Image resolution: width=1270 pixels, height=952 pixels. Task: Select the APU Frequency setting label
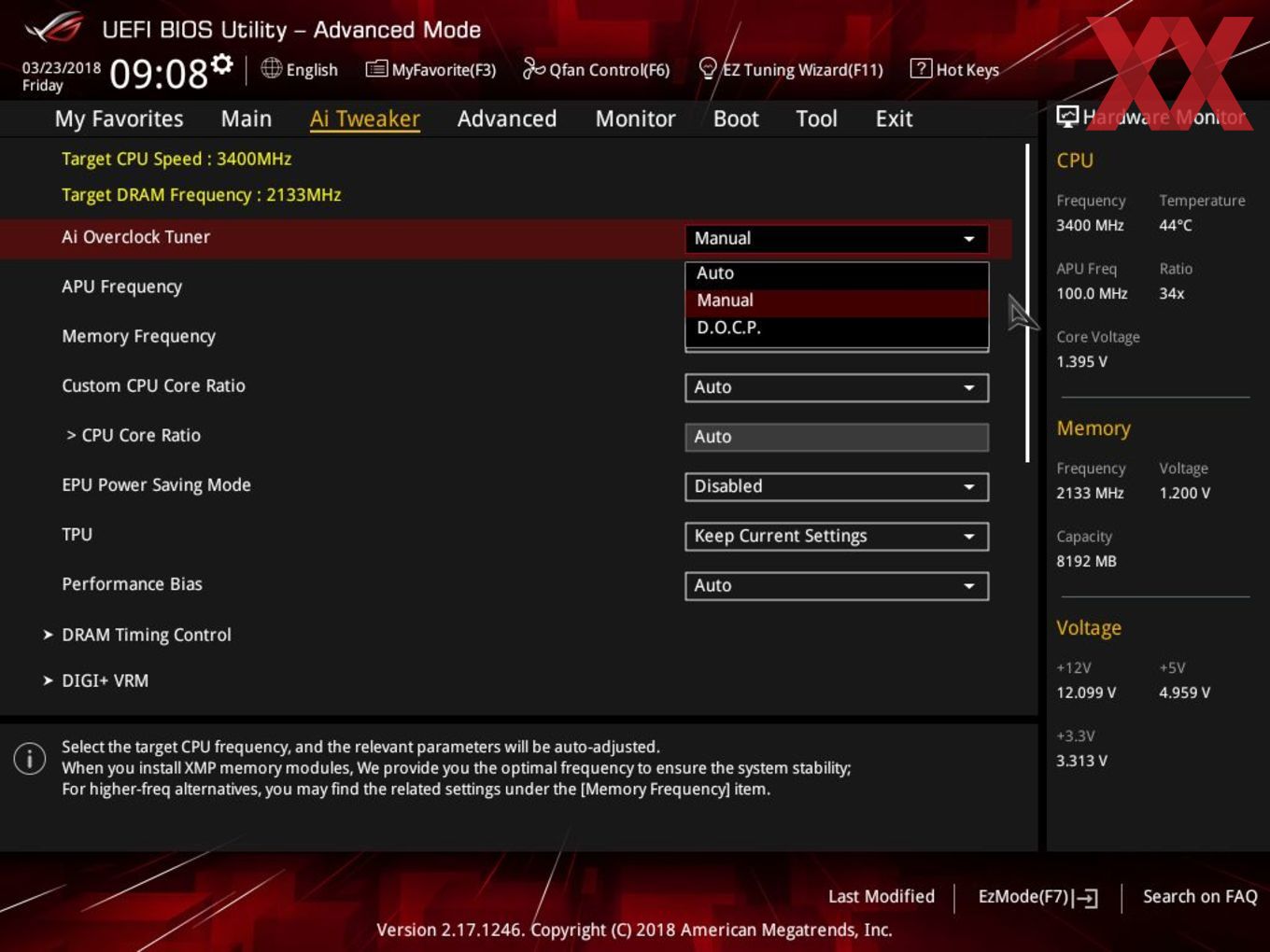pyautogui.click(x=121, y=287)
